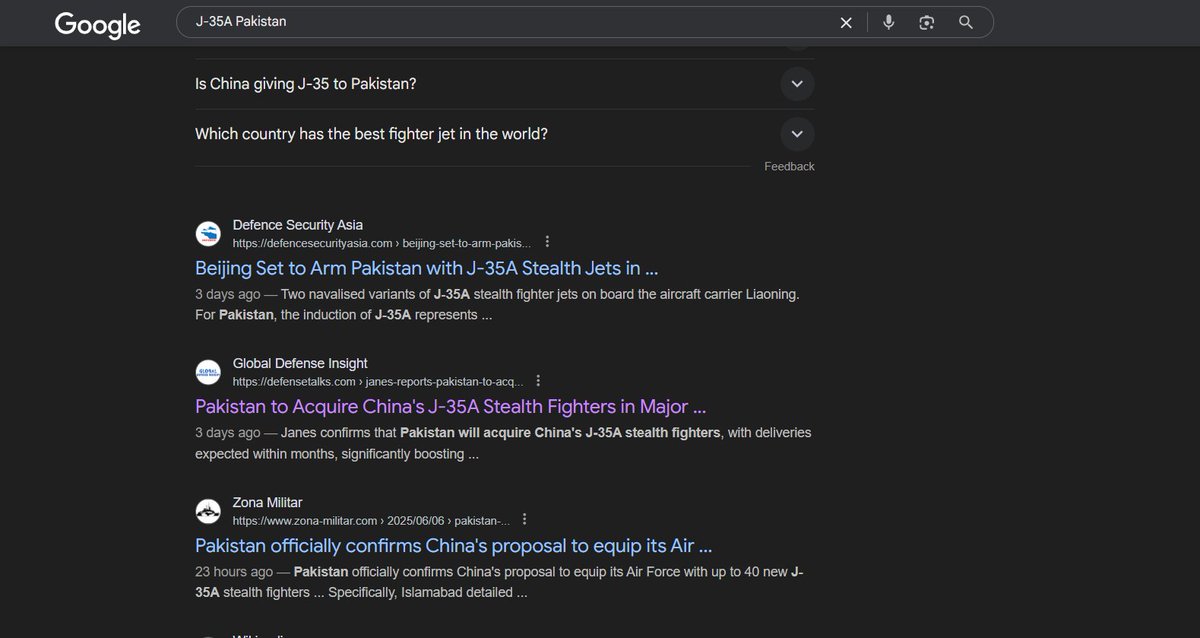This screenshot has width=1200, height=638.
Task: Expand 'Is China giving J-35 to Pakistan?' chevron
Action: tap(797, 84)
